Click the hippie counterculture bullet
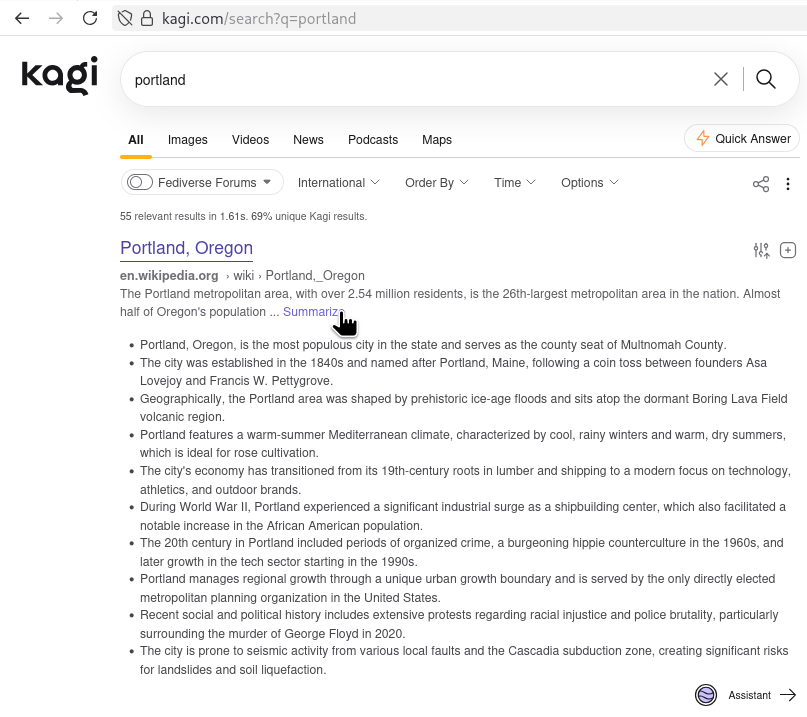Screen dimensions: 807x717 tap(462, 552)
